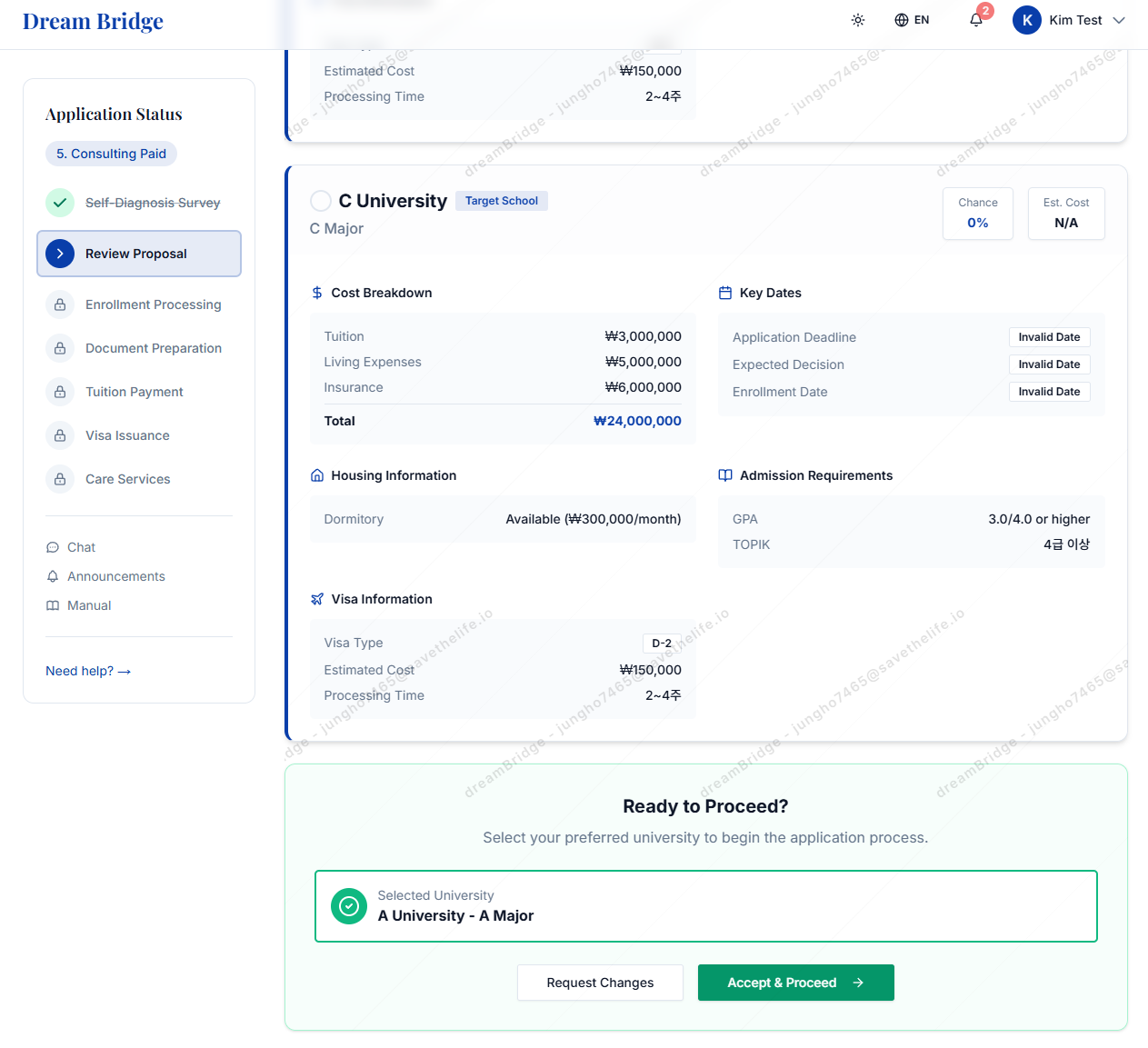The width and height of the screenshot is (1148, 1048).
Task: Click the Application Status heading
Action: [114, 114]
